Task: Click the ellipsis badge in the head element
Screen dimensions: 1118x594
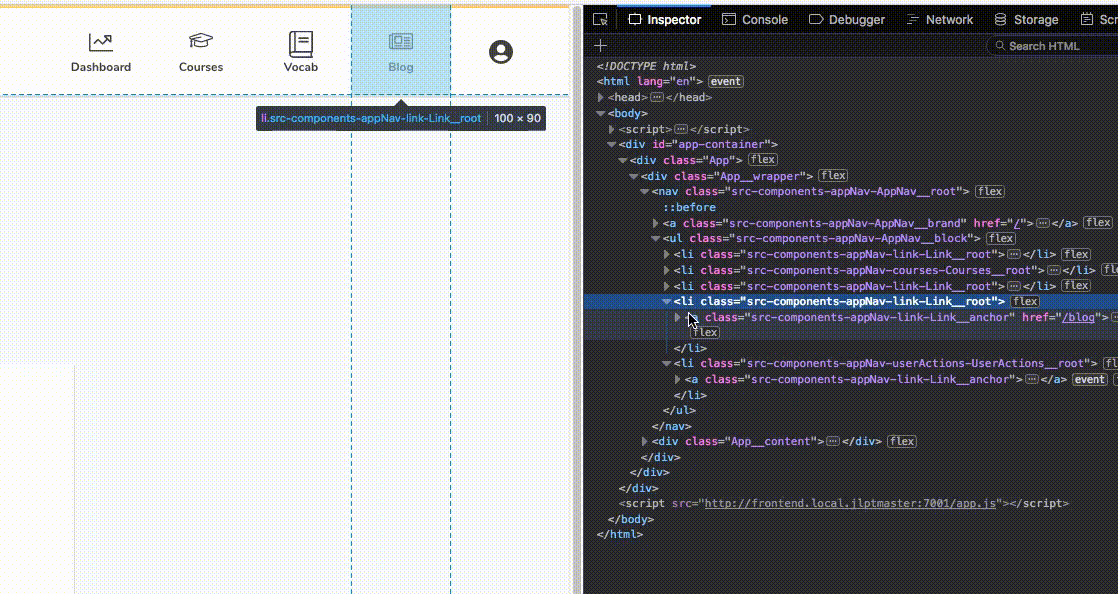Action: (657, 97)
